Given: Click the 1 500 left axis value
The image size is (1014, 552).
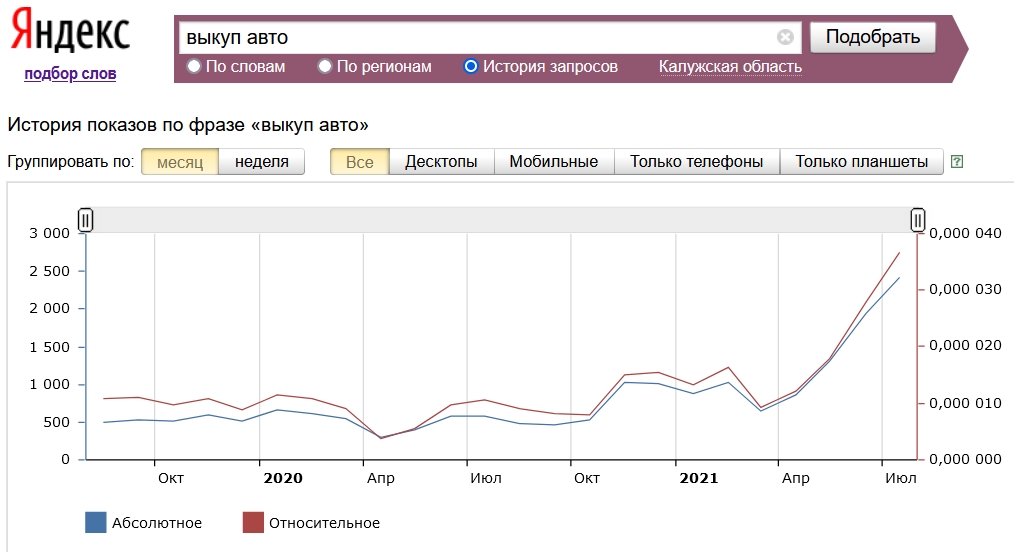Looking at the screenshot, I should coord(49,347).
